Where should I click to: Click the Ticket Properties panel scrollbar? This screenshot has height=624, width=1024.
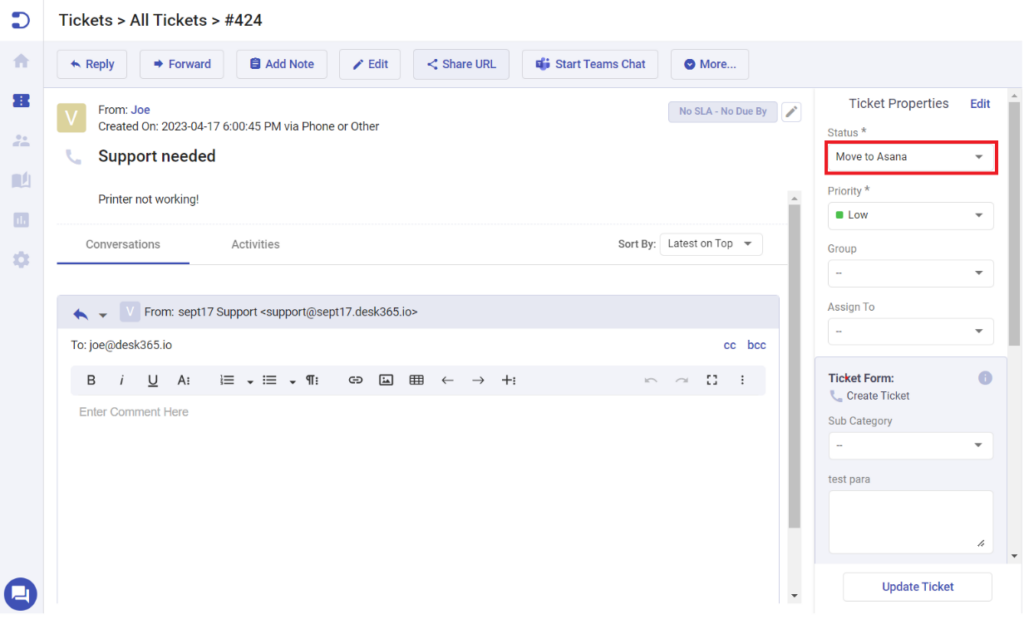tap(1014, 224)
